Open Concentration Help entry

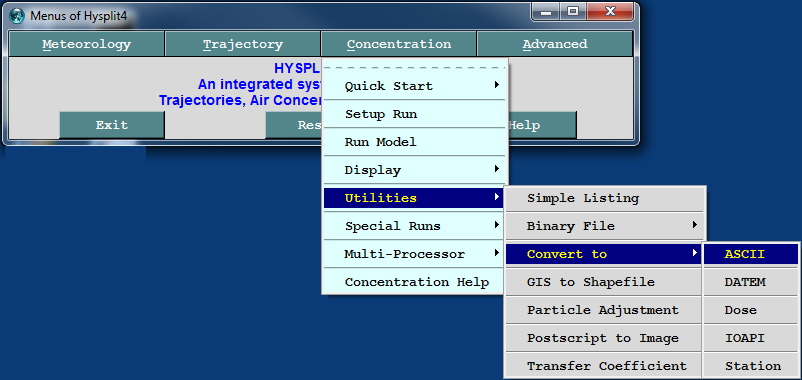pyautogui.click(x=415, y=282)
